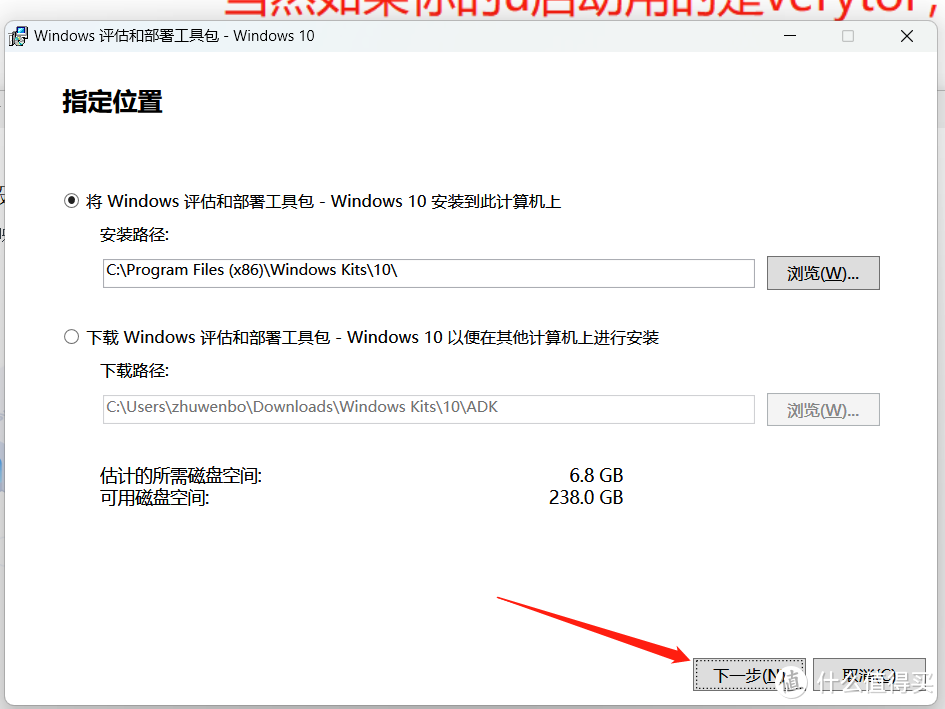Click the 238.0 GB available space value

(586, 497)
